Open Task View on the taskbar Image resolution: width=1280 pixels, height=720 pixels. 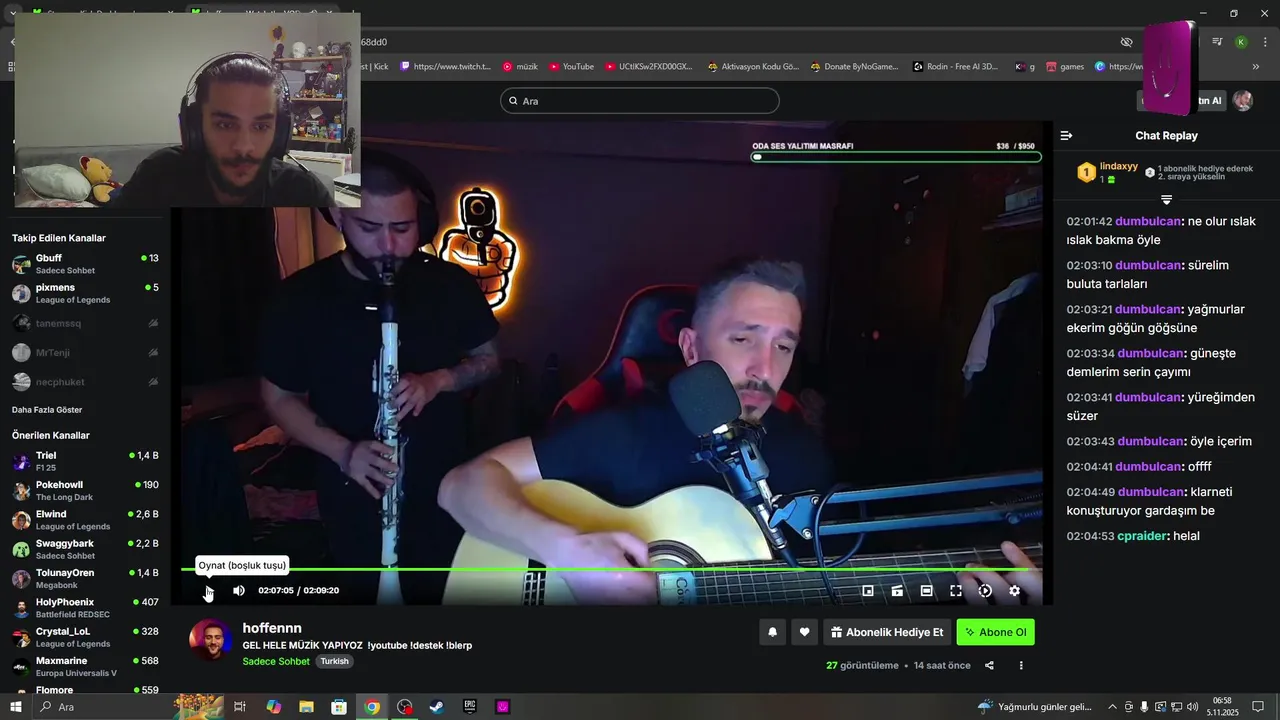240,707
